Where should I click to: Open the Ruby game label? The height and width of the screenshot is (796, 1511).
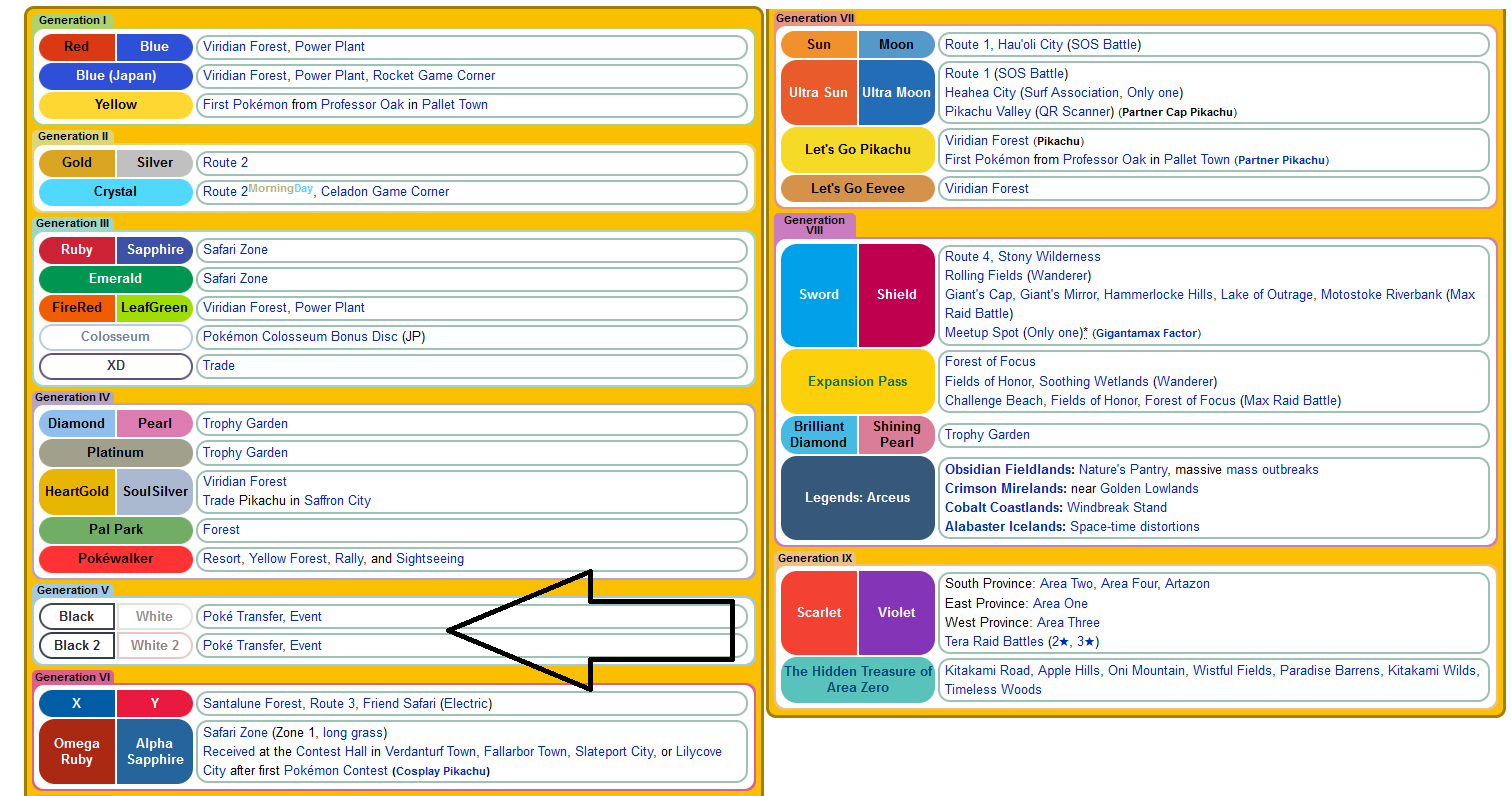77,250
